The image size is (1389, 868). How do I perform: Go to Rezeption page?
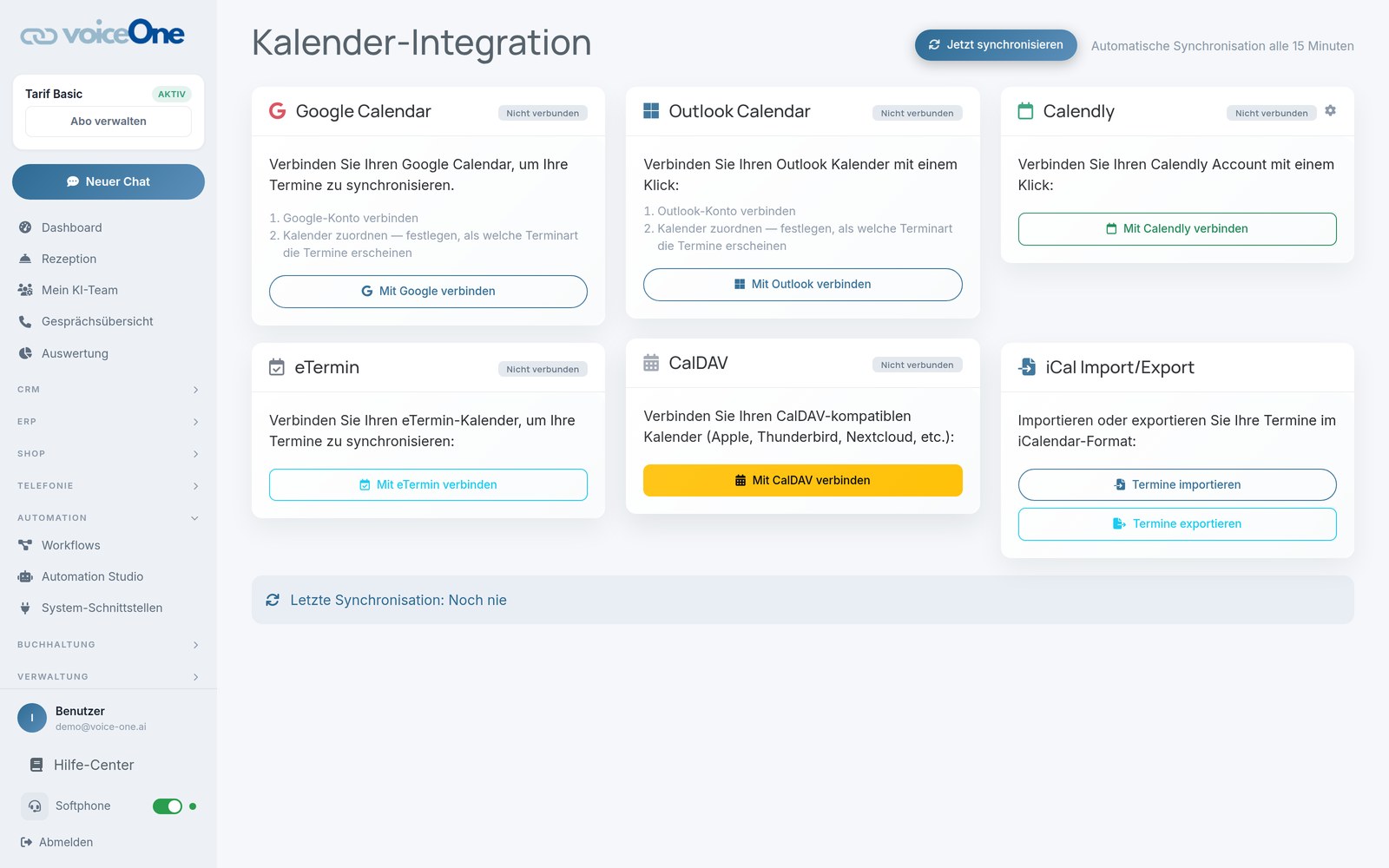tap(109, 259)
